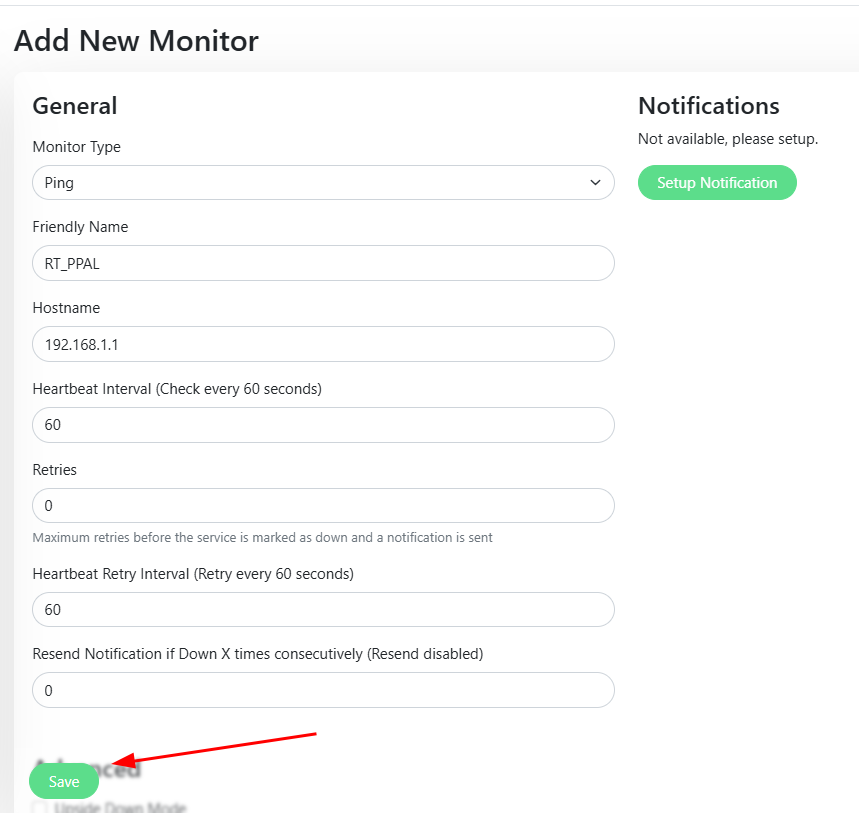Select the Heartbeat Interval input box
This screenshot has height=813, width=859.
(x=322, y=425)
